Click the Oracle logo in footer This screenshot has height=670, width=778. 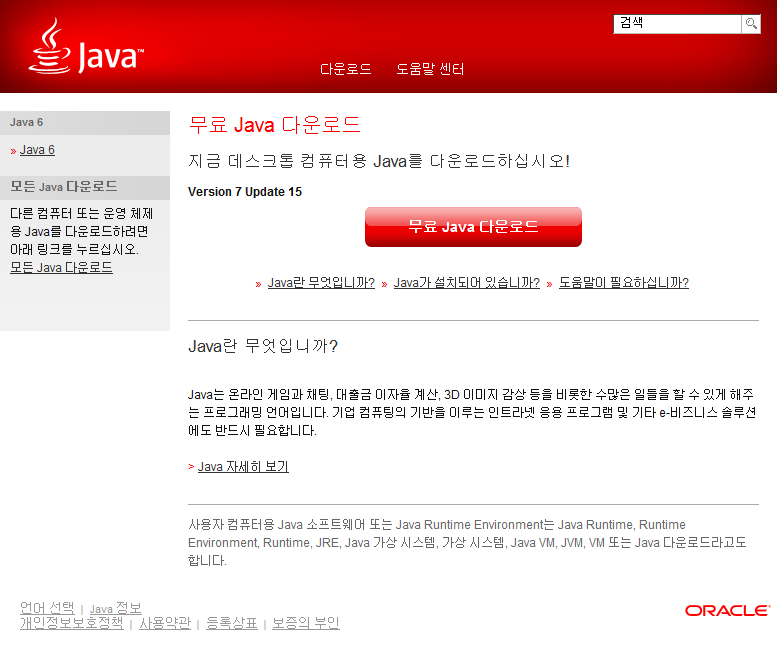point(727,610)
